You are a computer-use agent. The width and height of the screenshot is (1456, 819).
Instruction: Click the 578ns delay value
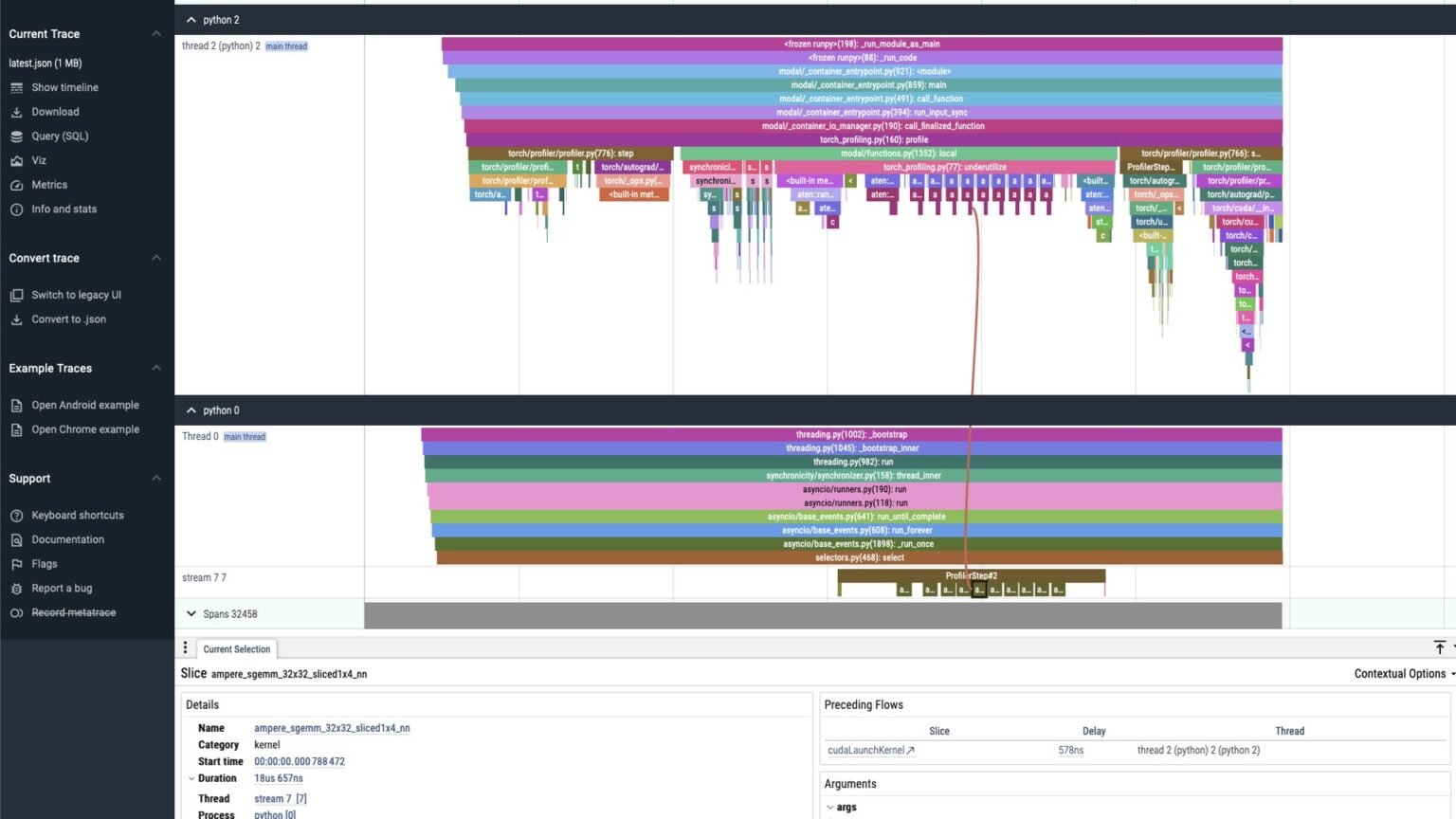1071,750
